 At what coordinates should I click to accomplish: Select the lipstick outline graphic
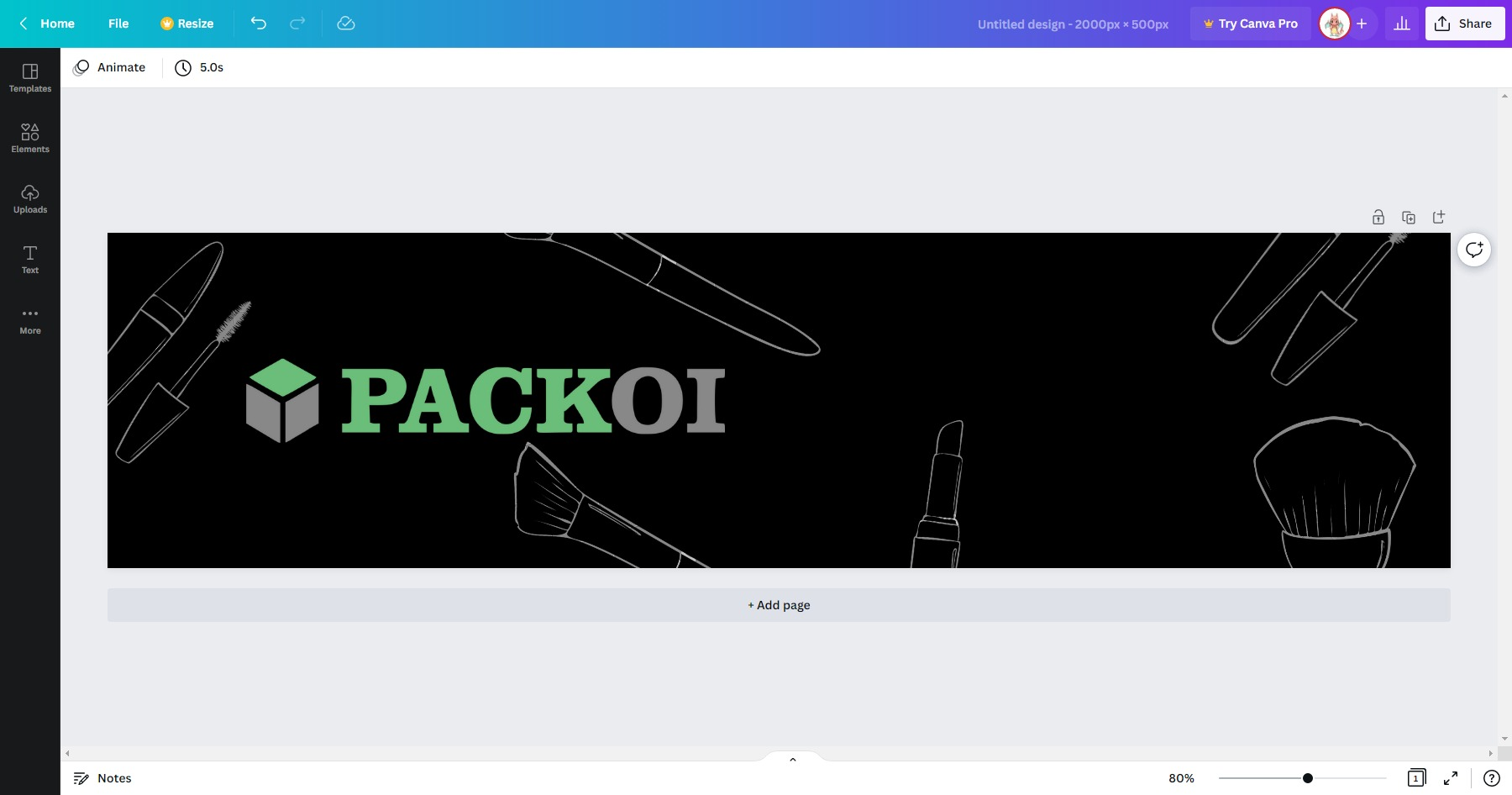pyautogui.click(x=938, y=494)
